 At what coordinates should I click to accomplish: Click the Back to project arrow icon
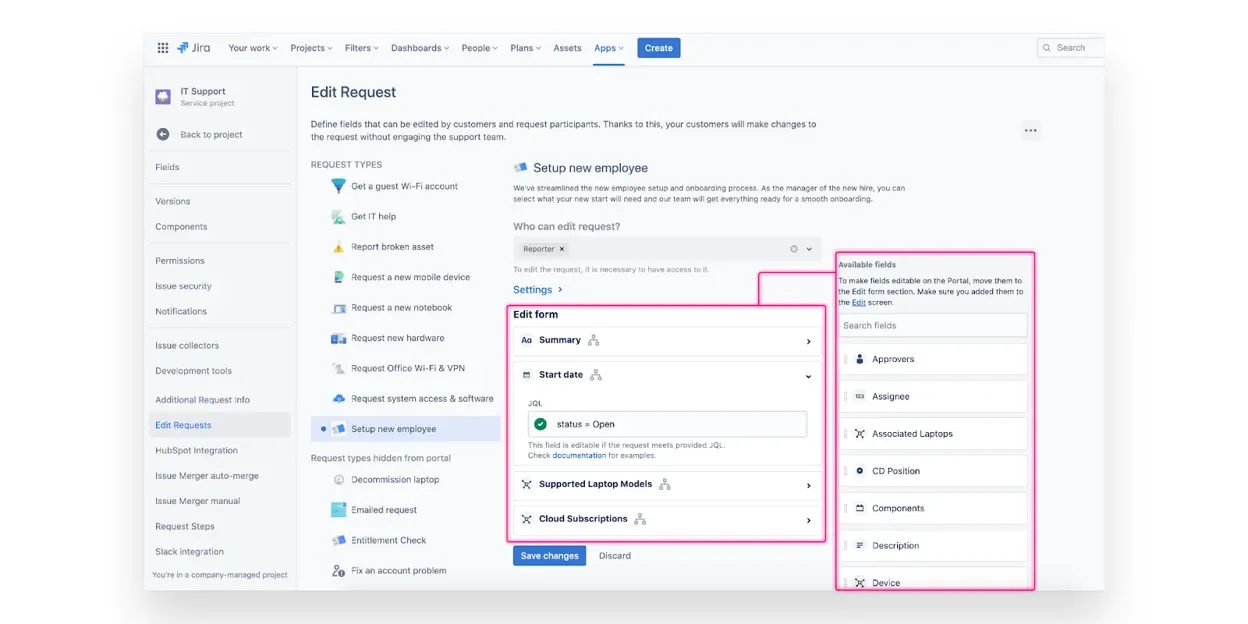pyautogui.click(x=163, y=135)
